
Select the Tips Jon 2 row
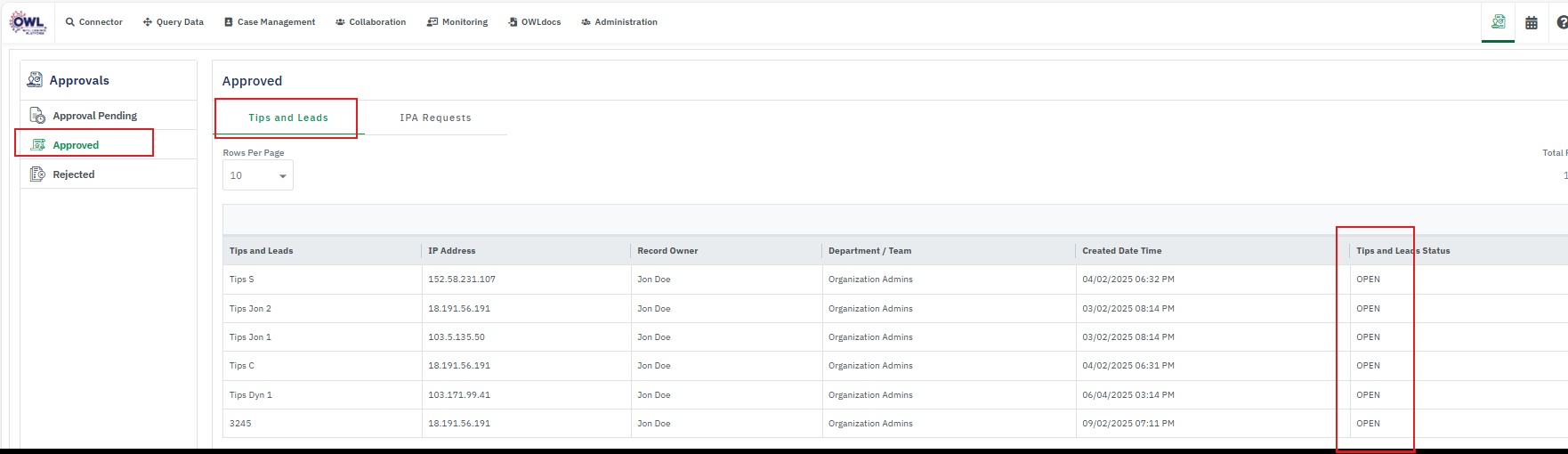click(x=250, y=309)
